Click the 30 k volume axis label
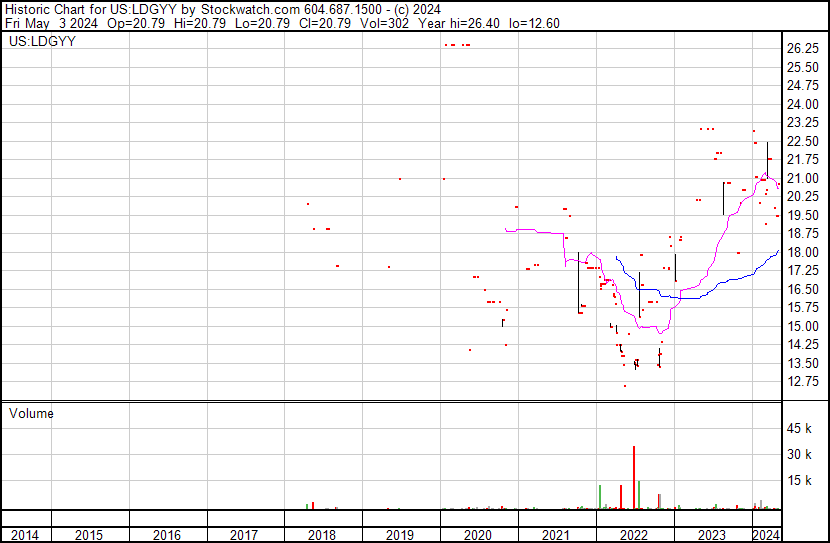Screen dimensions: 830x543 coord(801,455)
